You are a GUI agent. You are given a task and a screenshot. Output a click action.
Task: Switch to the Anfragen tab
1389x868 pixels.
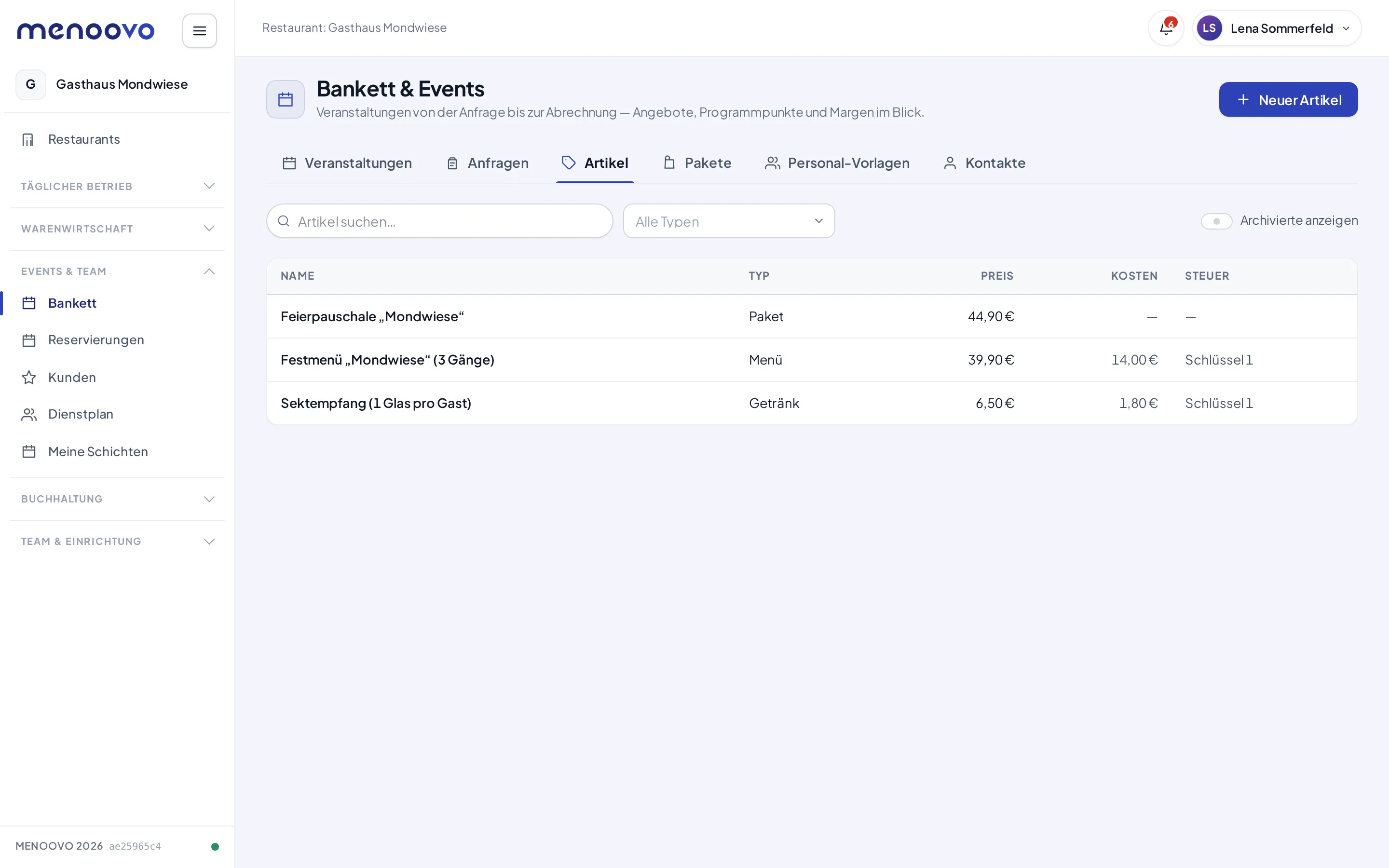pos(487,163)
